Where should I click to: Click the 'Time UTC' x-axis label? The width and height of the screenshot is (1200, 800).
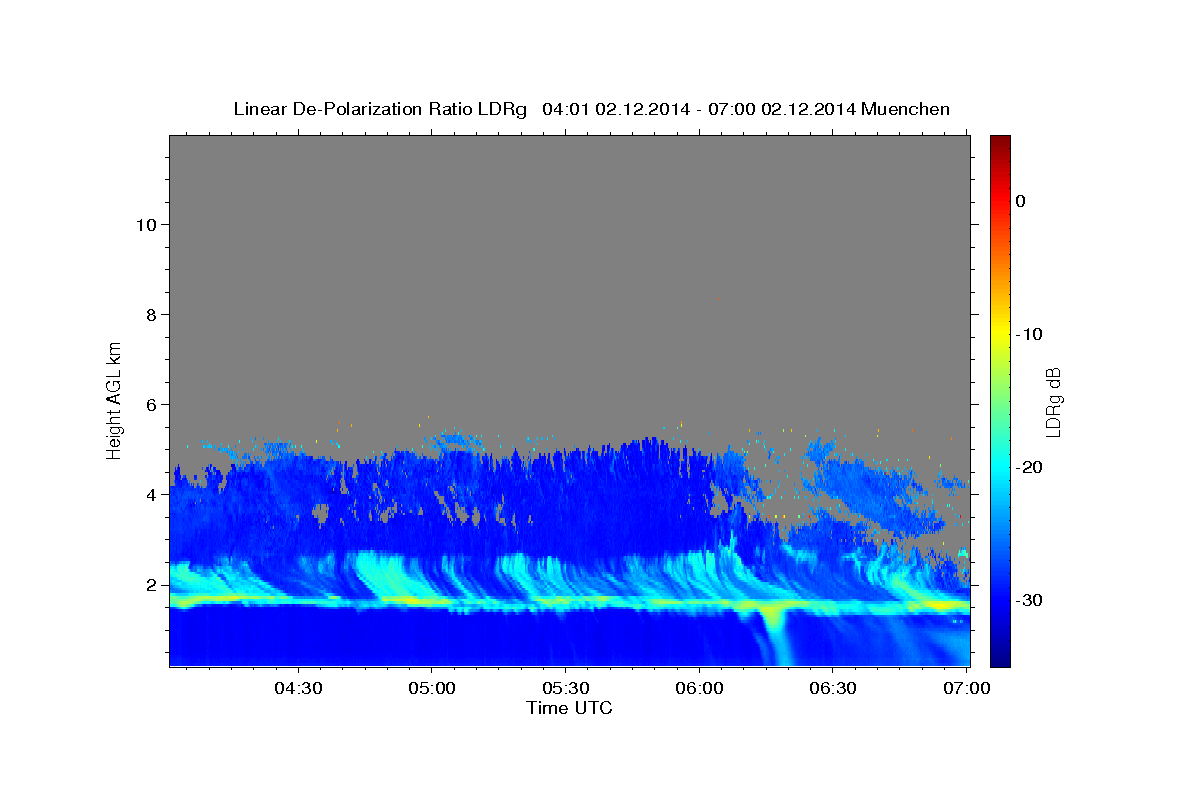coord(569,708)
